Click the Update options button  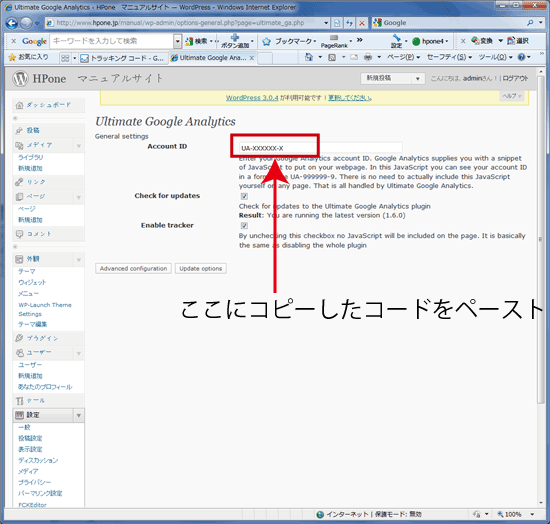pos(201,269)
